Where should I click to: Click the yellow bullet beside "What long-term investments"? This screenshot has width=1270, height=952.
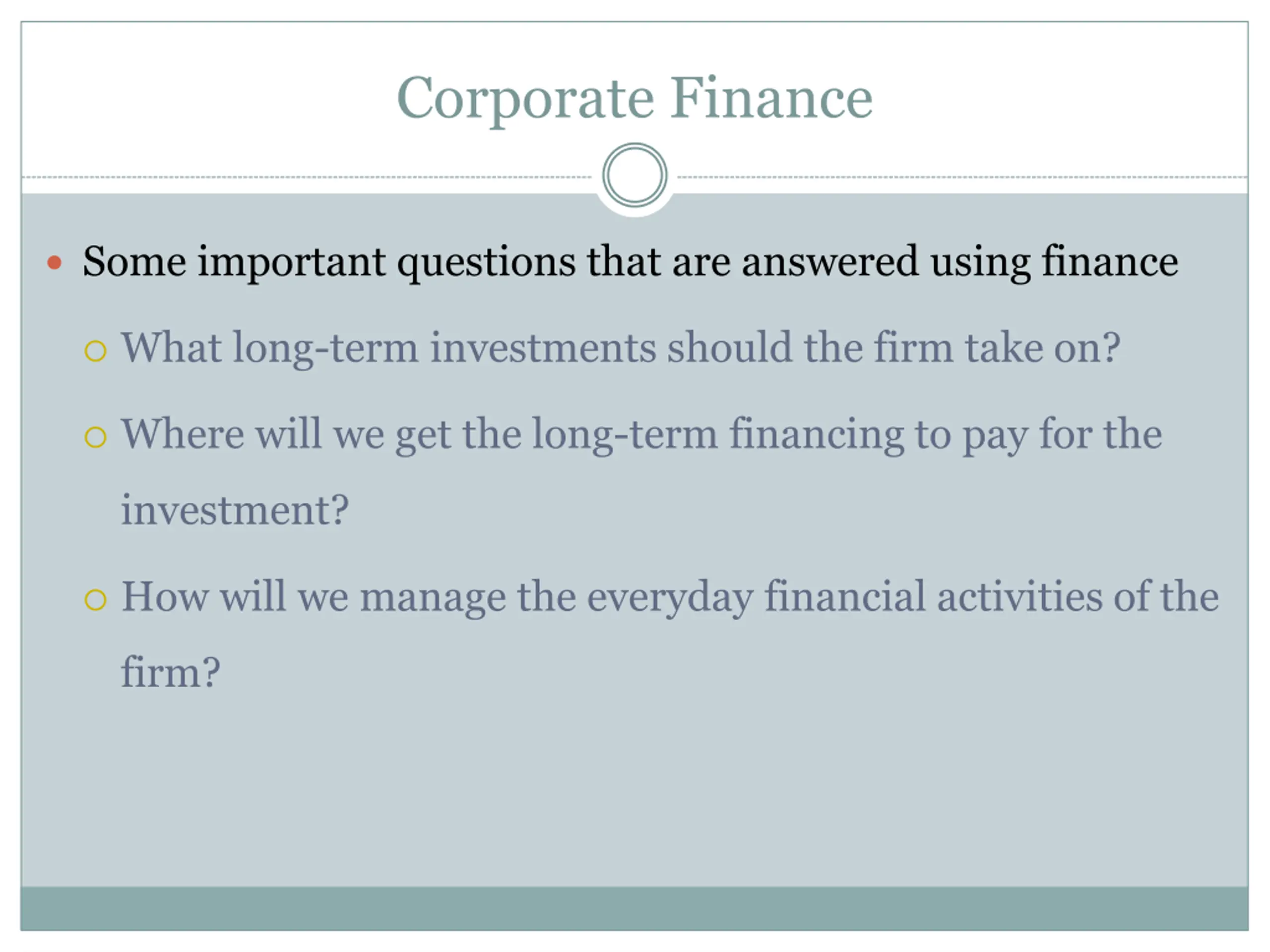click(x=95, y=351)
